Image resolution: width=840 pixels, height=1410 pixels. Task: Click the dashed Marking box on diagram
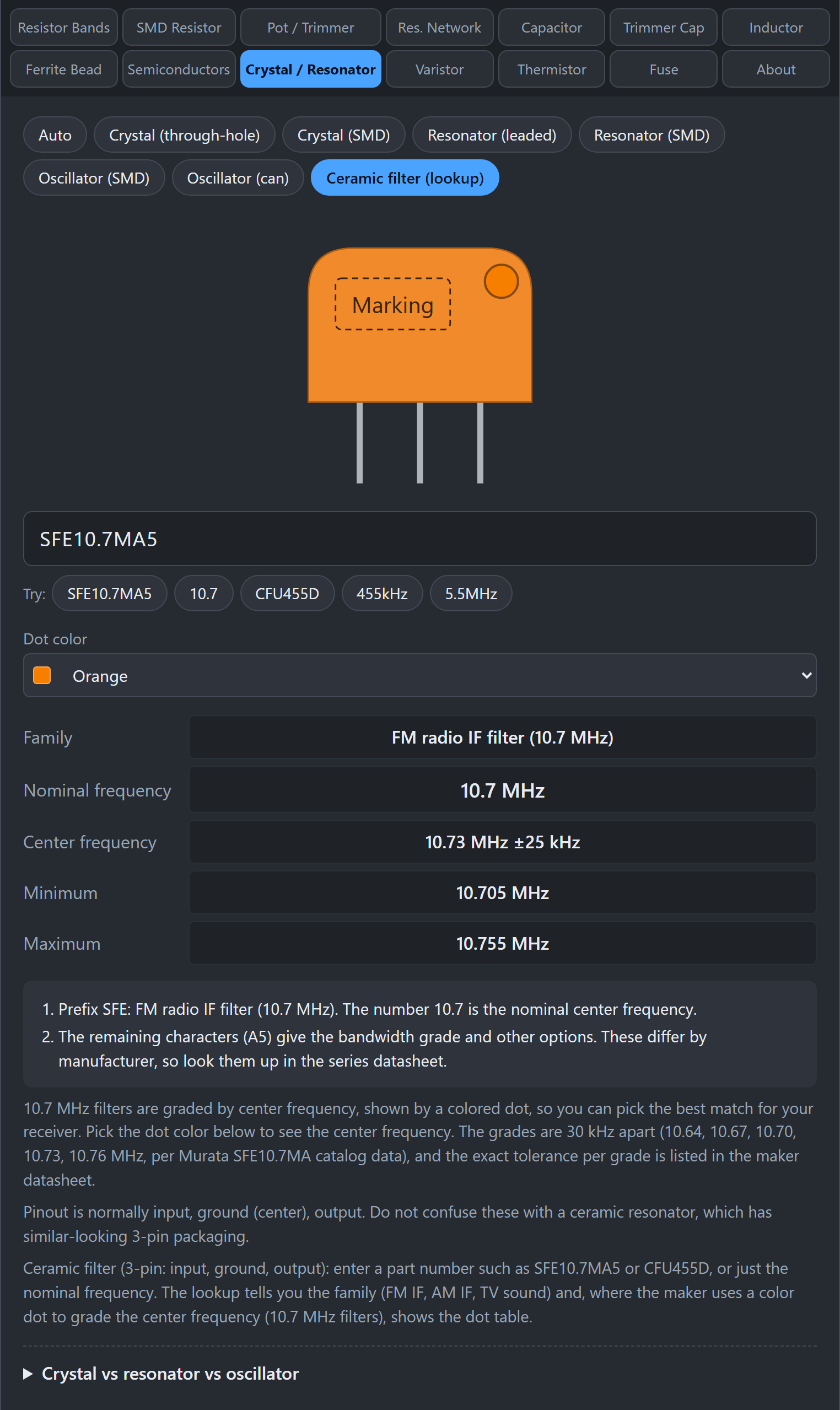(x=393, y=304)
